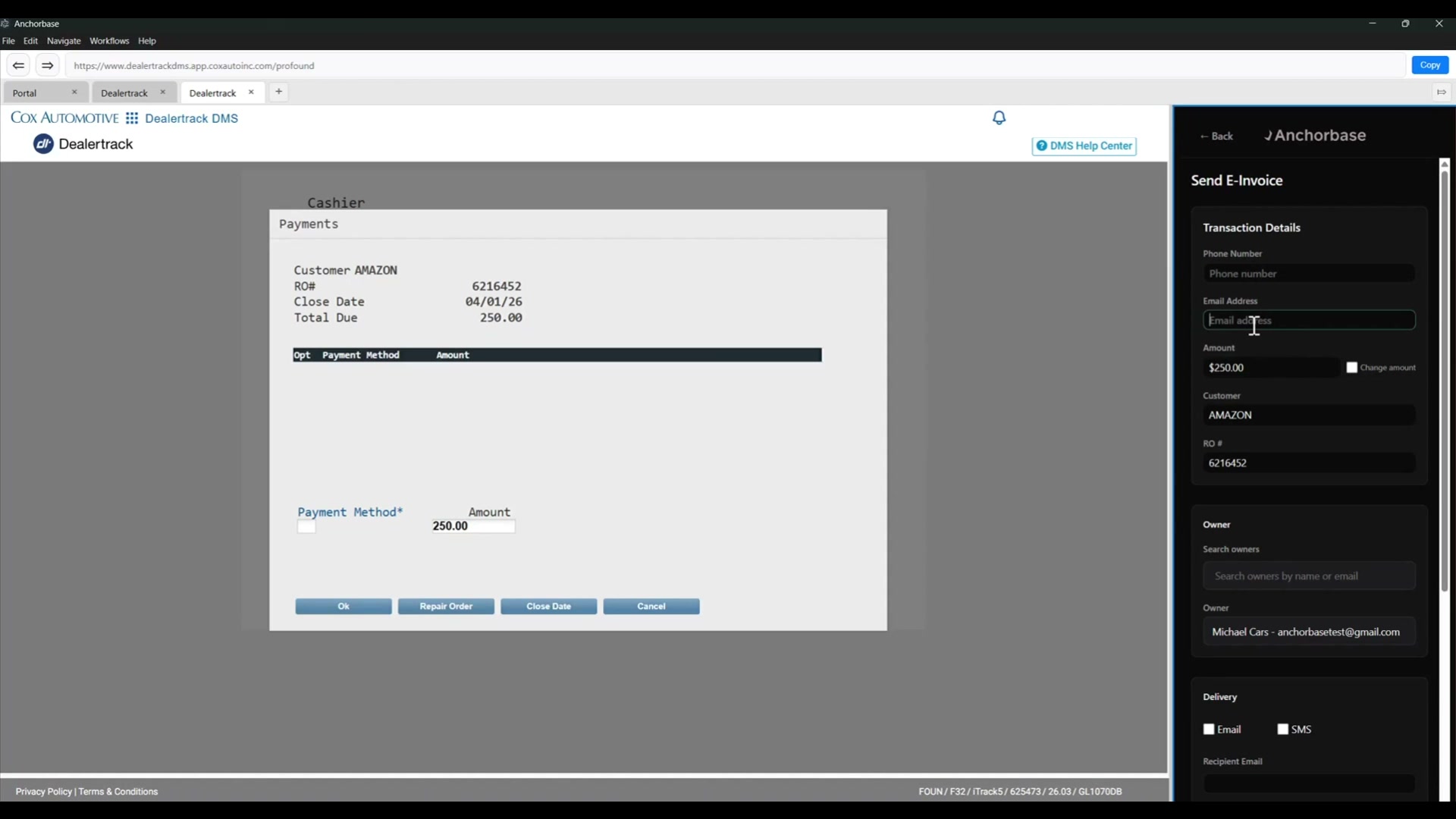Image resolution: width=1456 pixels, height=819 pixels.
Task: Click the Amount column header in table
Action: 453,355
